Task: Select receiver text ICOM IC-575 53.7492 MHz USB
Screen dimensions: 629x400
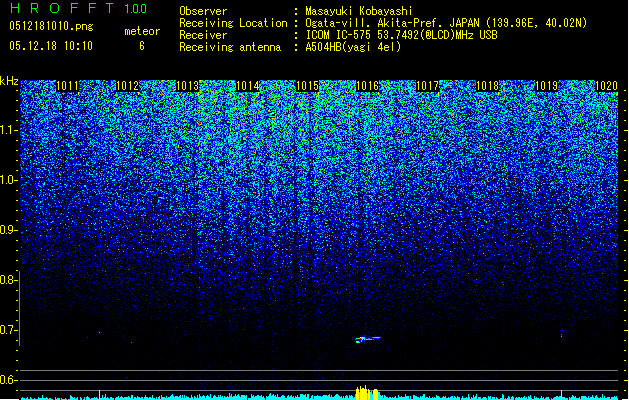Action: coord(401,35)
